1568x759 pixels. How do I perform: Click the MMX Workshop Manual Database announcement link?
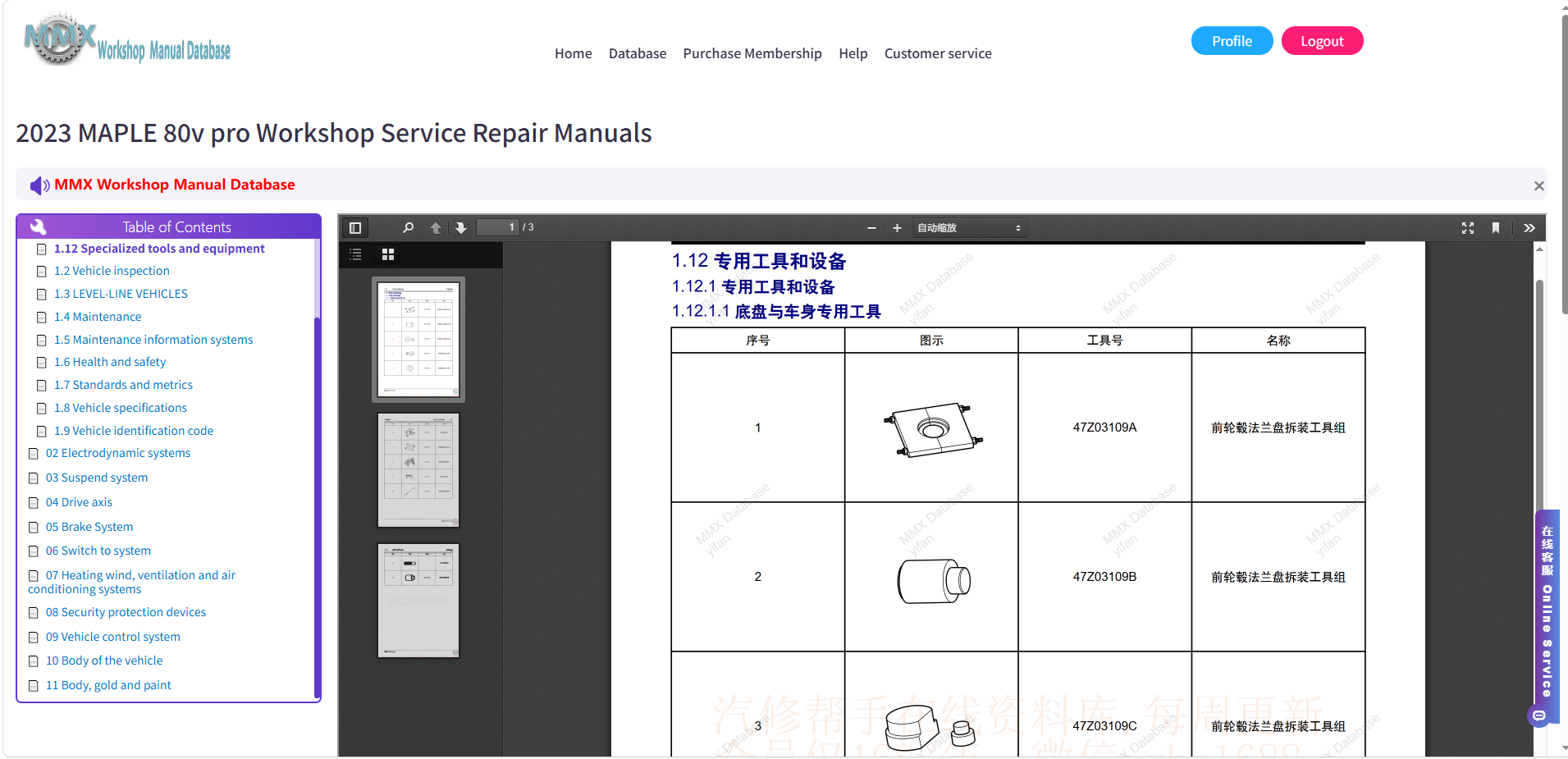pyautogui.click(x=175, y=185)
